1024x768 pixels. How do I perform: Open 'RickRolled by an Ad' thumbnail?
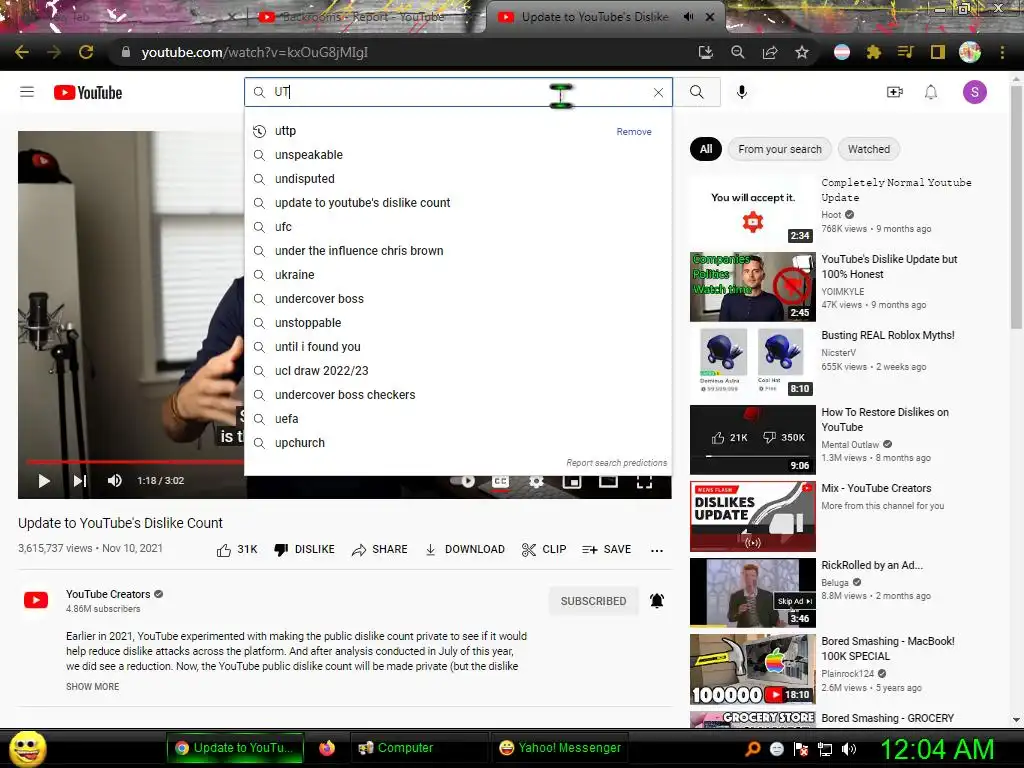click(x=752, y=592)
